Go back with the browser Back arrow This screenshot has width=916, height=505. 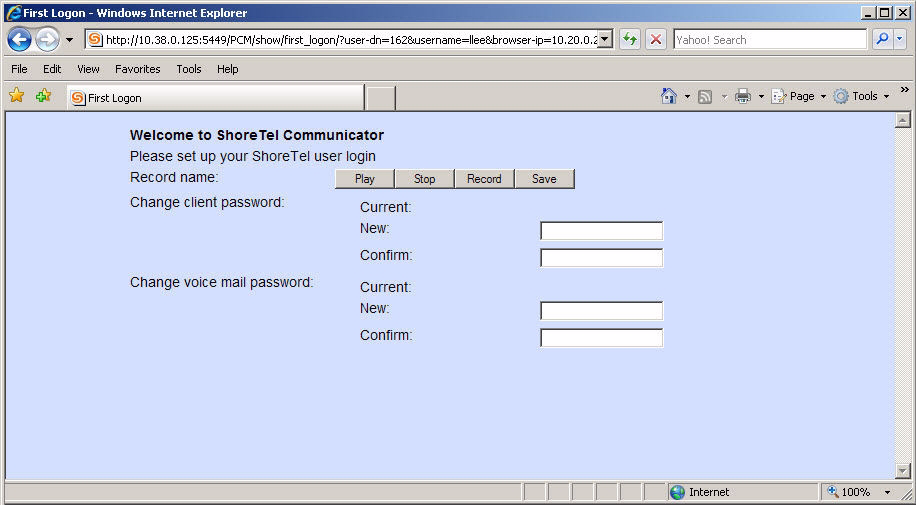19,40
